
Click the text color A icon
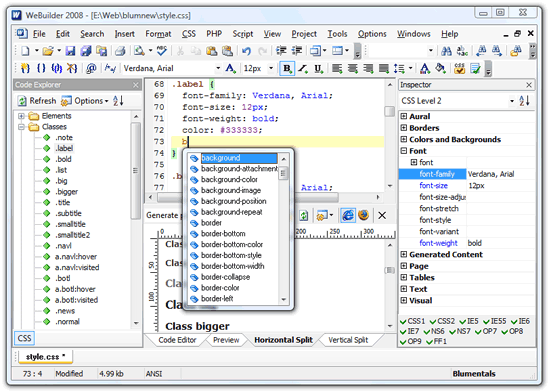pos(425,68)
